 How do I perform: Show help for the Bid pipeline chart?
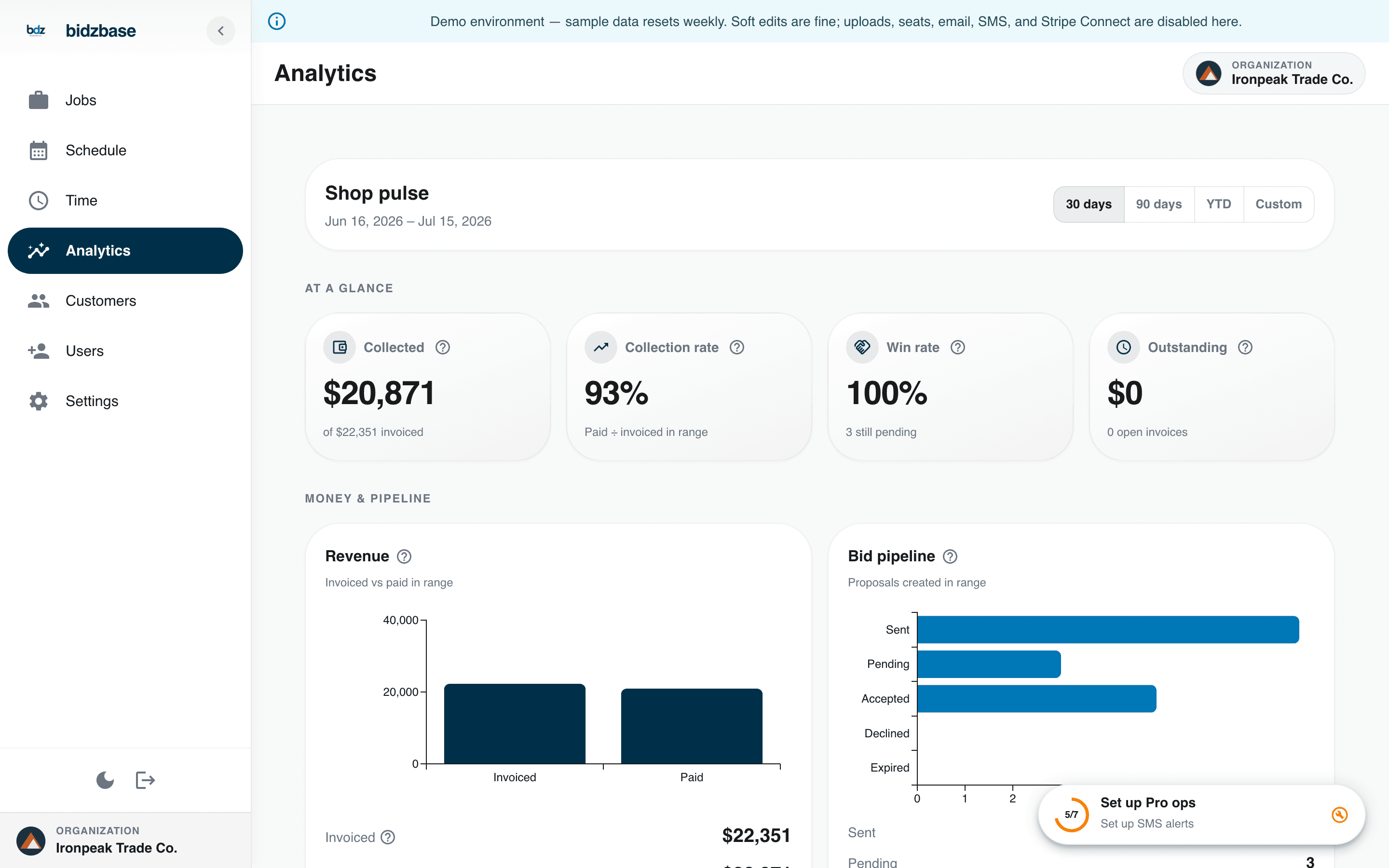pos(951,556)
